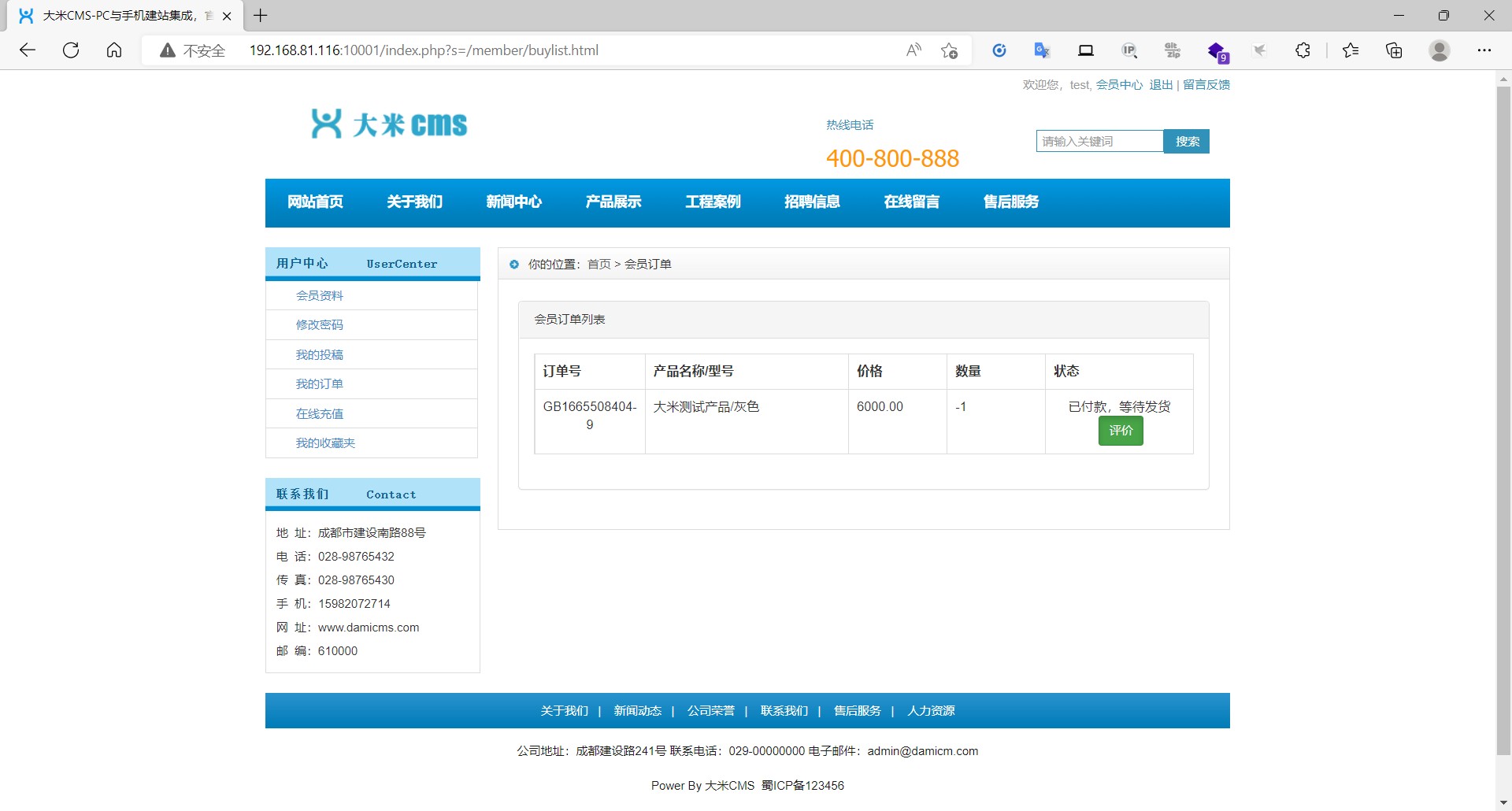Open 产品展示 in the navigation bar
The width and height of the screenshot is (1512, 811).
click(x=613, y=202)
